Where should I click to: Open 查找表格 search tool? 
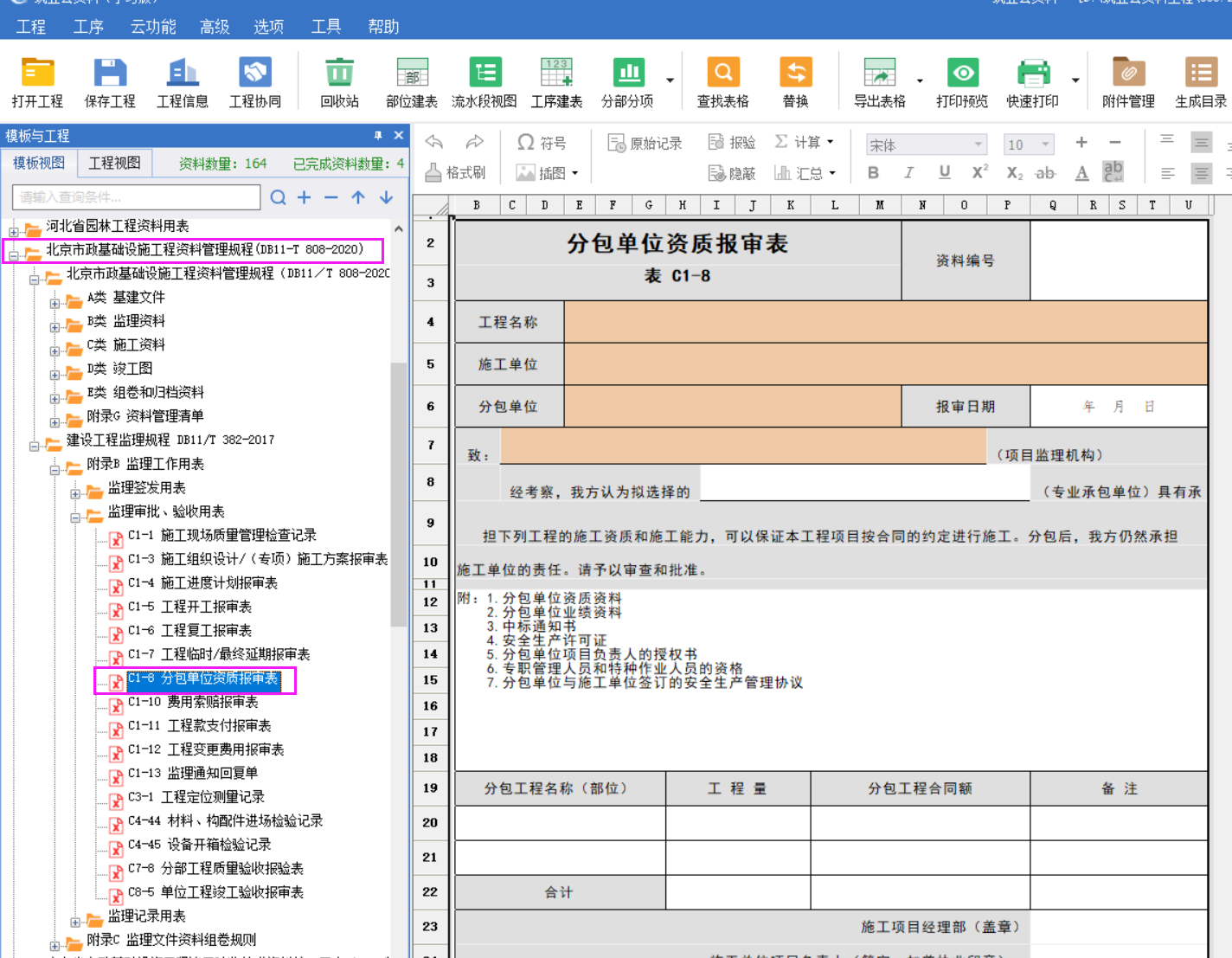tap(723, 83)
